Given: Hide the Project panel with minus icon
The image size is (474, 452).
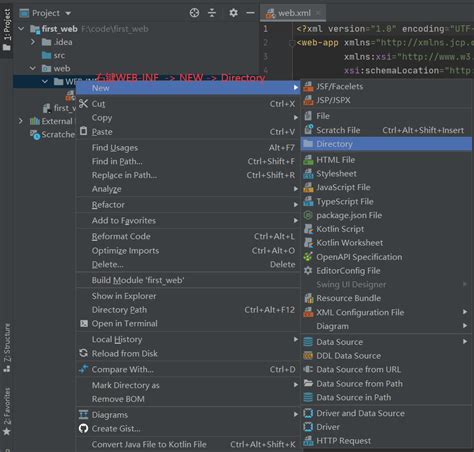Looking at the screenshot, I should [250, 13].
